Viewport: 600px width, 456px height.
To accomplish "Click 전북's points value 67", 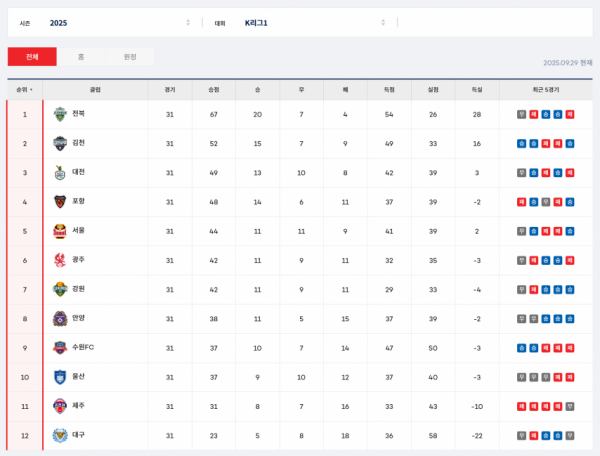I will 214,114.
